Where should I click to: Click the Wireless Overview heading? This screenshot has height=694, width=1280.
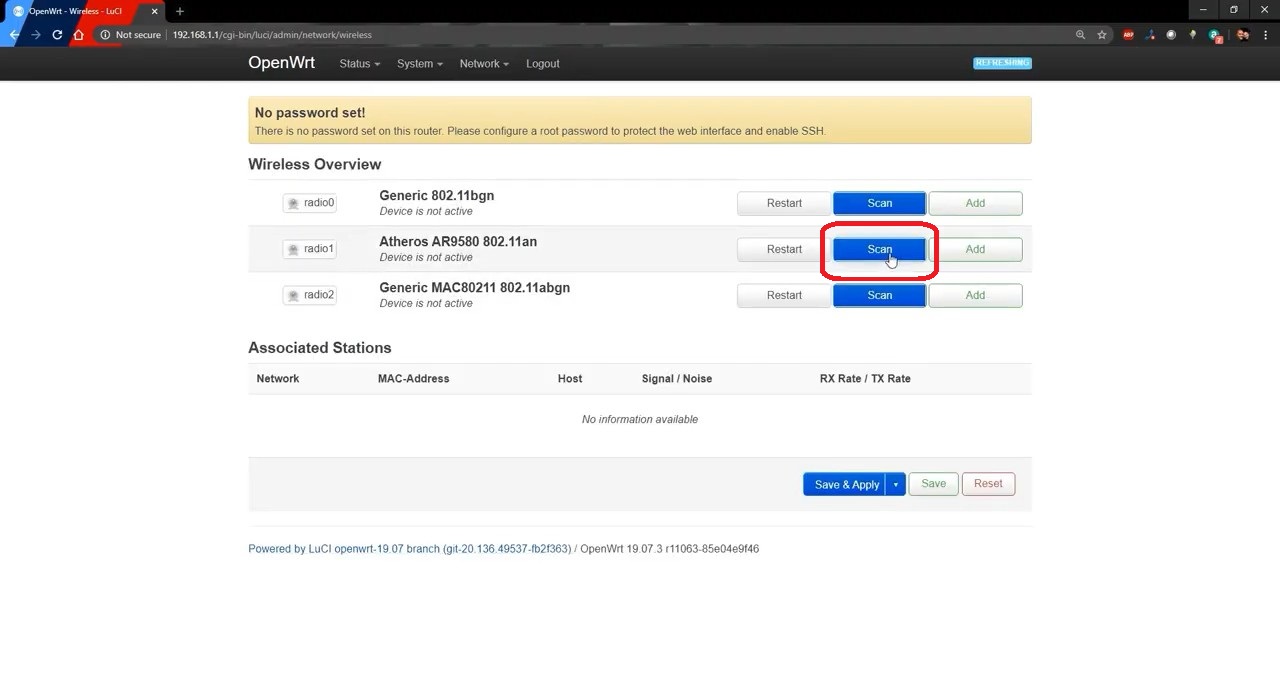click(315, 164)
